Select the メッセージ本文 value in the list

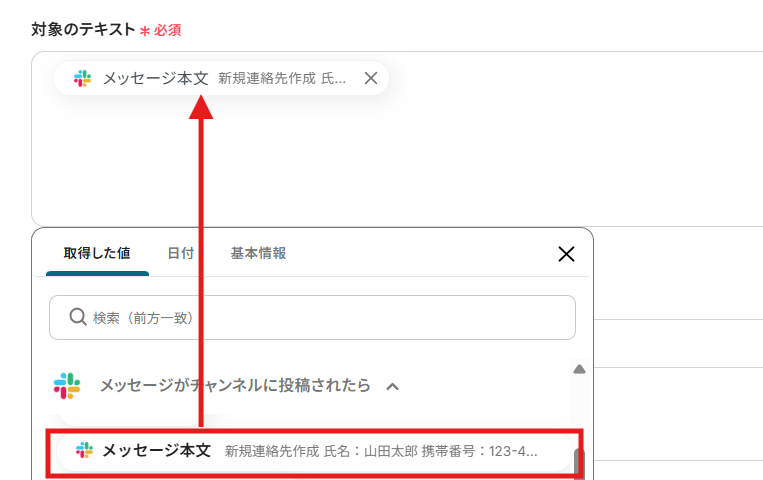tap(314, 451)
